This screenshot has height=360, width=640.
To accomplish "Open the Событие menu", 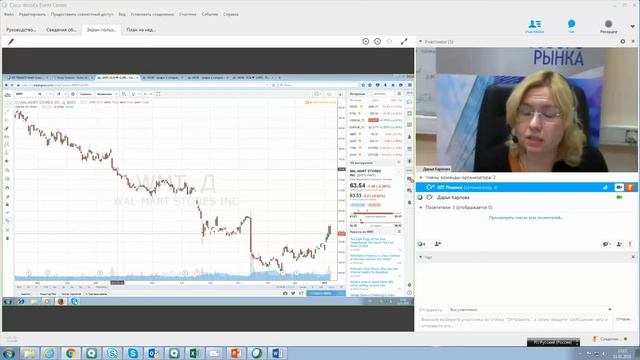I will pos(210,14).
